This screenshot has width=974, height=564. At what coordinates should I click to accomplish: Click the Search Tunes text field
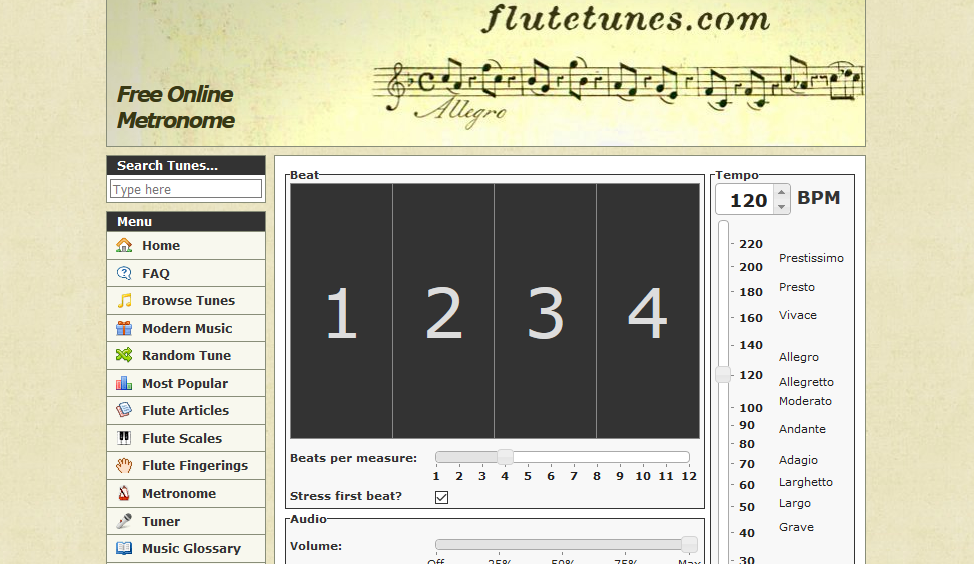[186, 189]
